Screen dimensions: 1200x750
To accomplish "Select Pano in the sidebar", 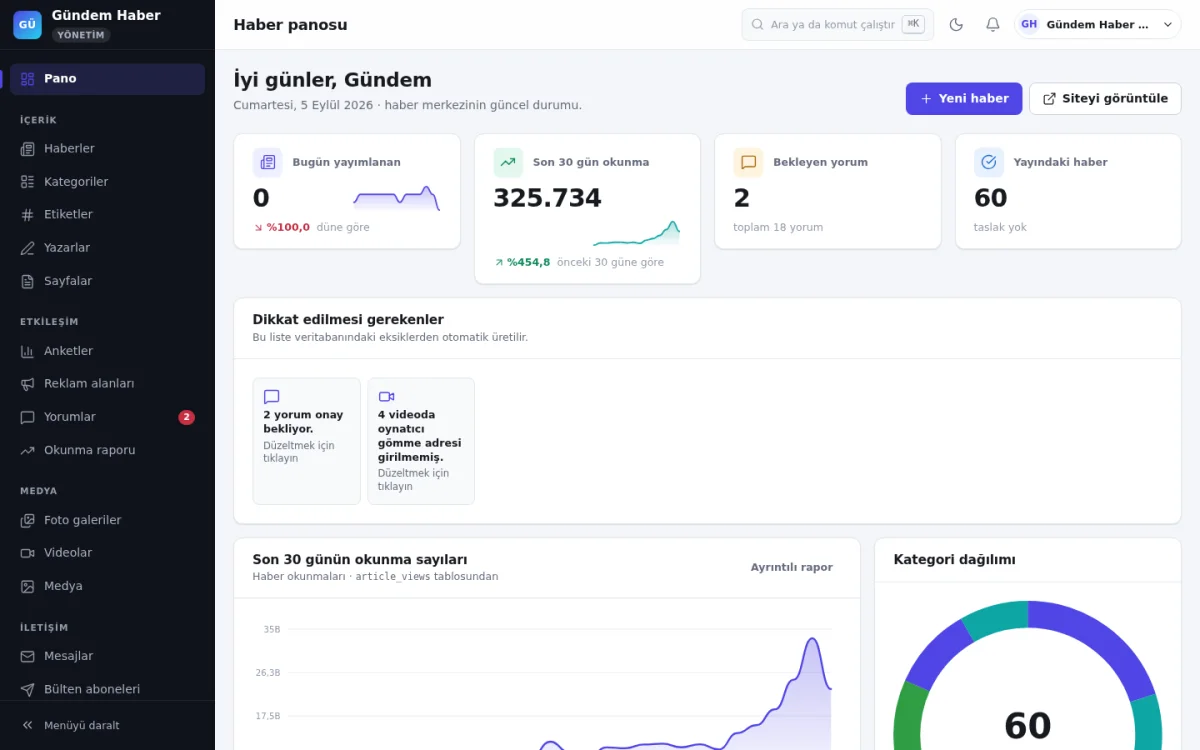I will click(107, 79).
